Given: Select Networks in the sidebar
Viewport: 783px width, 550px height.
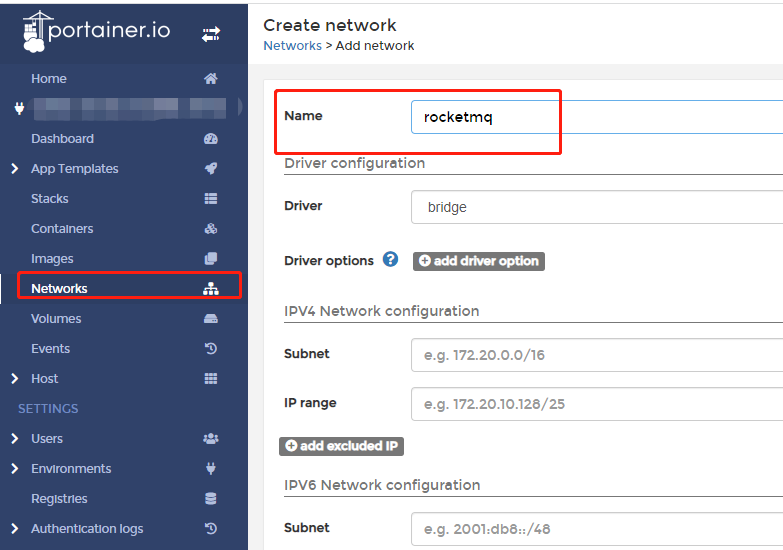Looking at the screenshot, I should click(59, 289).
